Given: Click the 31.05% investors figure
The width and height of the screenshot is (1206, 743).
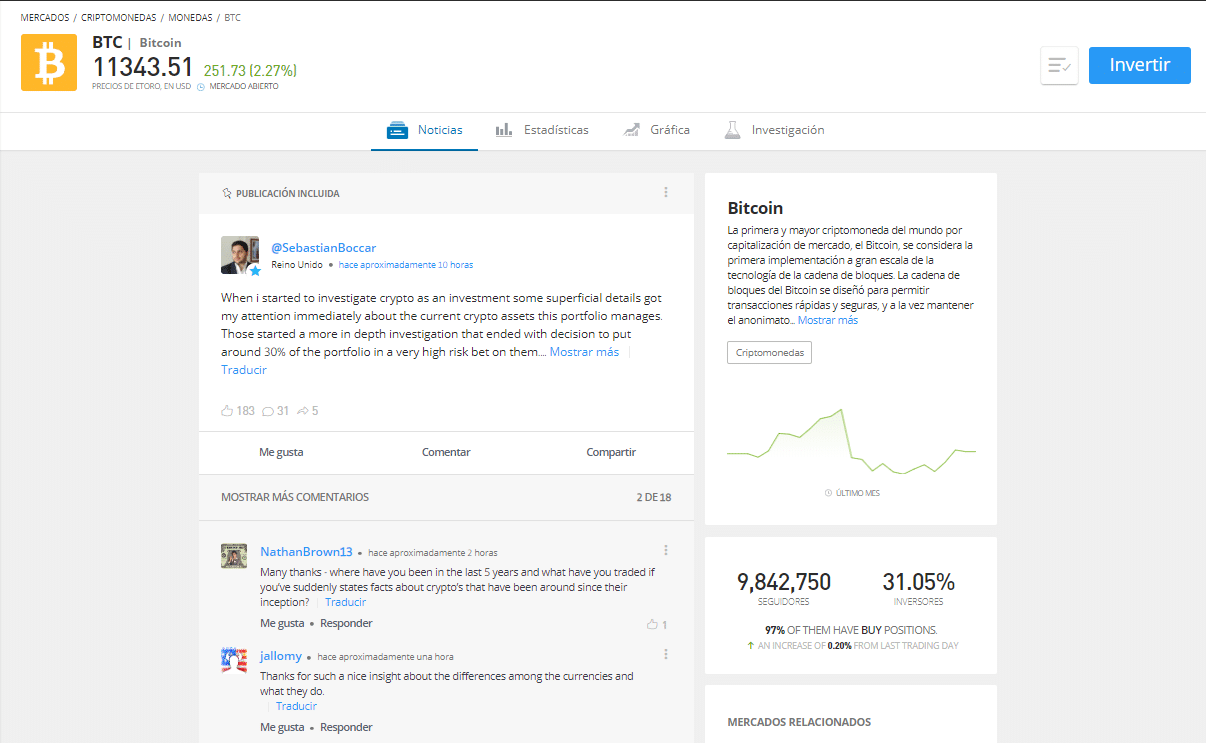Looking at the screenshot, I should pyautogui.click(x=918, y=582).
